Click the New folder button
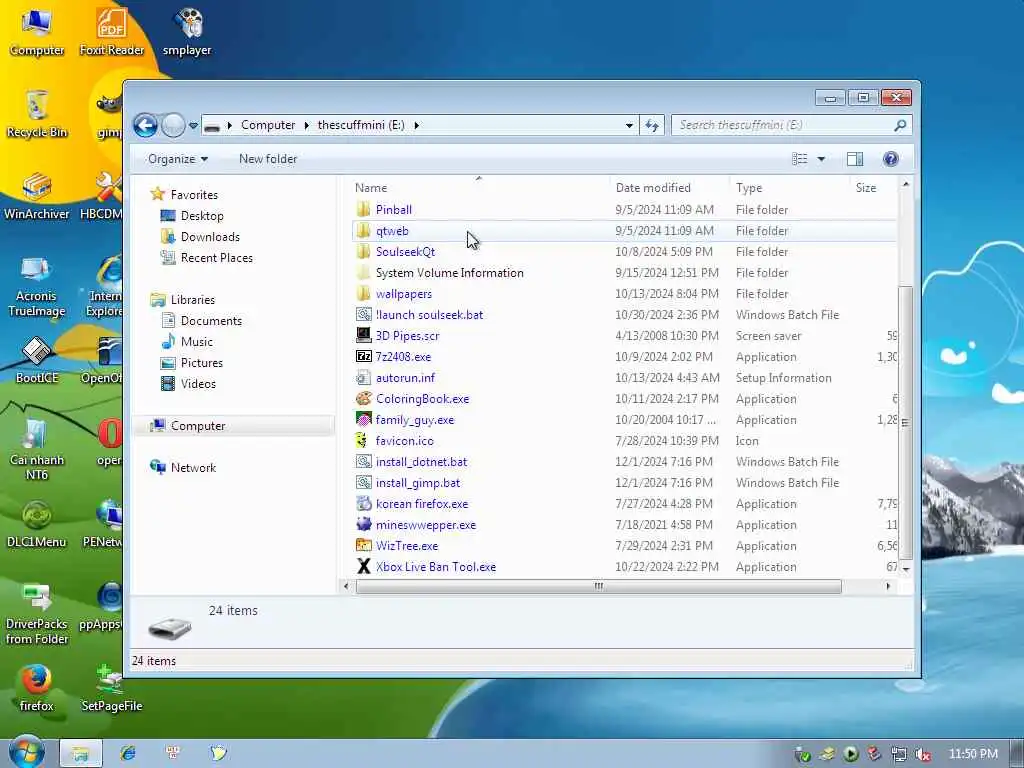1024x768 pixels. point(268,159)
